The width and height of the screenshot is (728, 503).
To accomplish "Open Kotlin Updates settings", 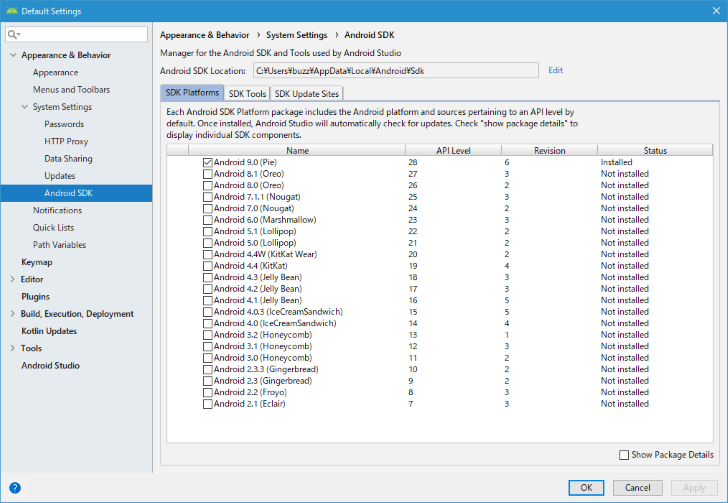I will coord(49,331).
